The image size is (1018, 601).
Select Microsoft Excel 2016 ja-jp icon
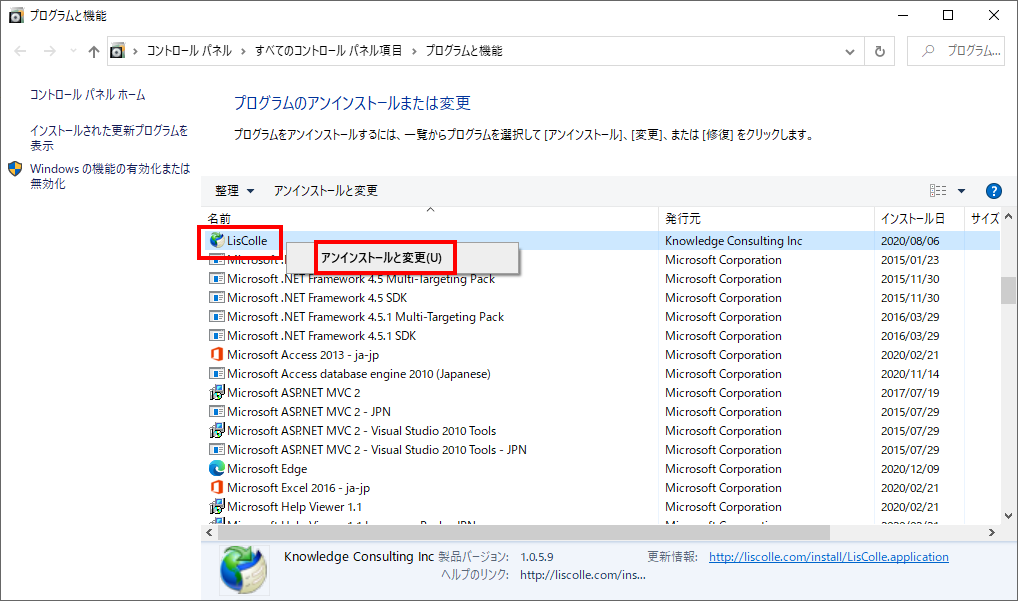(x=216, y=487)
